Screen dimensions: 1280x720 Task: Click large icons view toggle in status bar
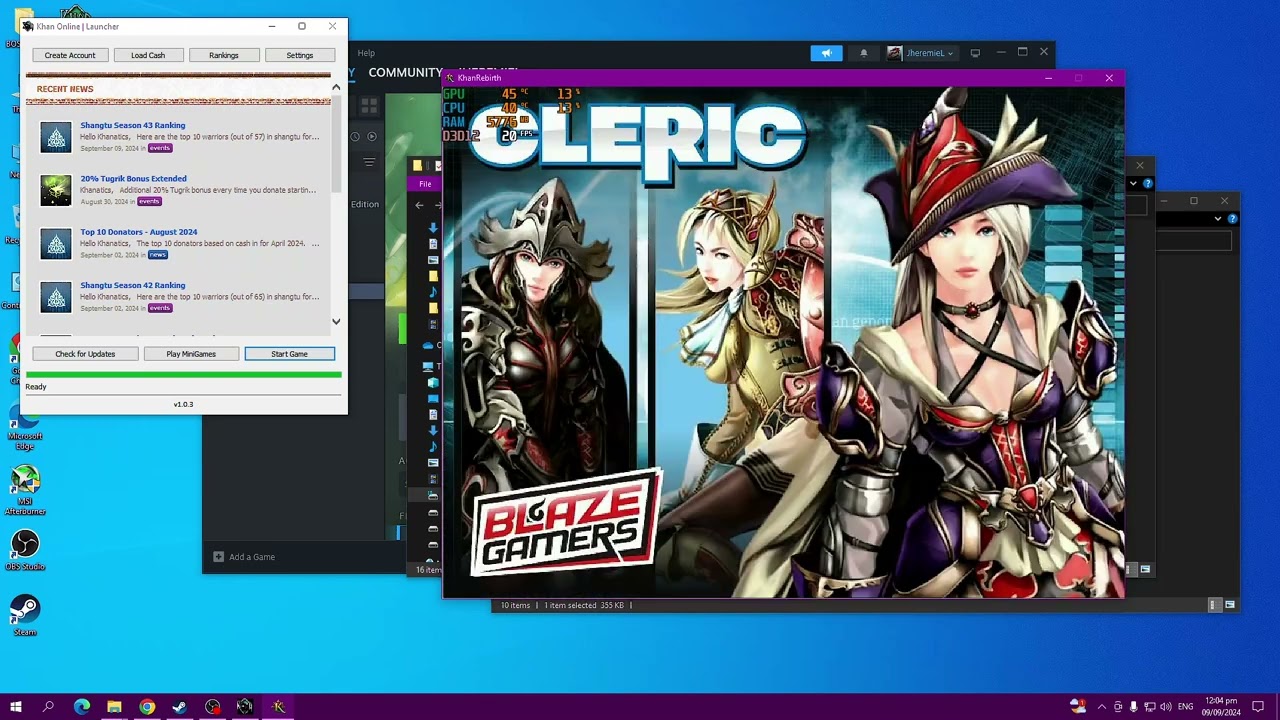1230,605
